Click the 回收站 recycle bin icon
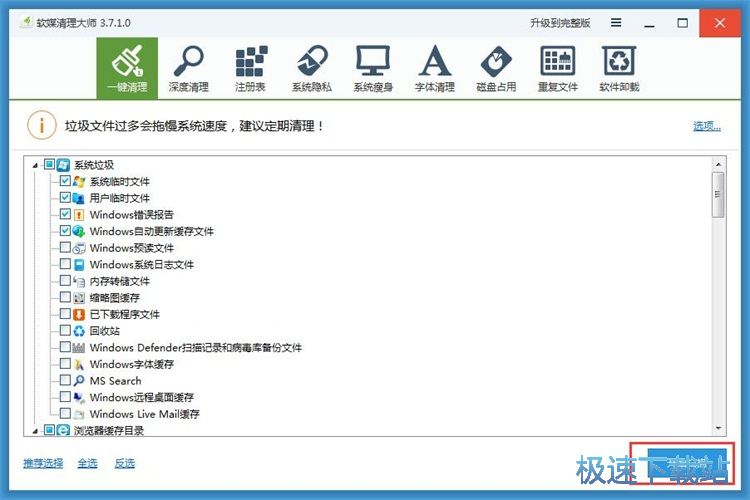The height and width of the screenshot is (500, 750). point(79,331)
